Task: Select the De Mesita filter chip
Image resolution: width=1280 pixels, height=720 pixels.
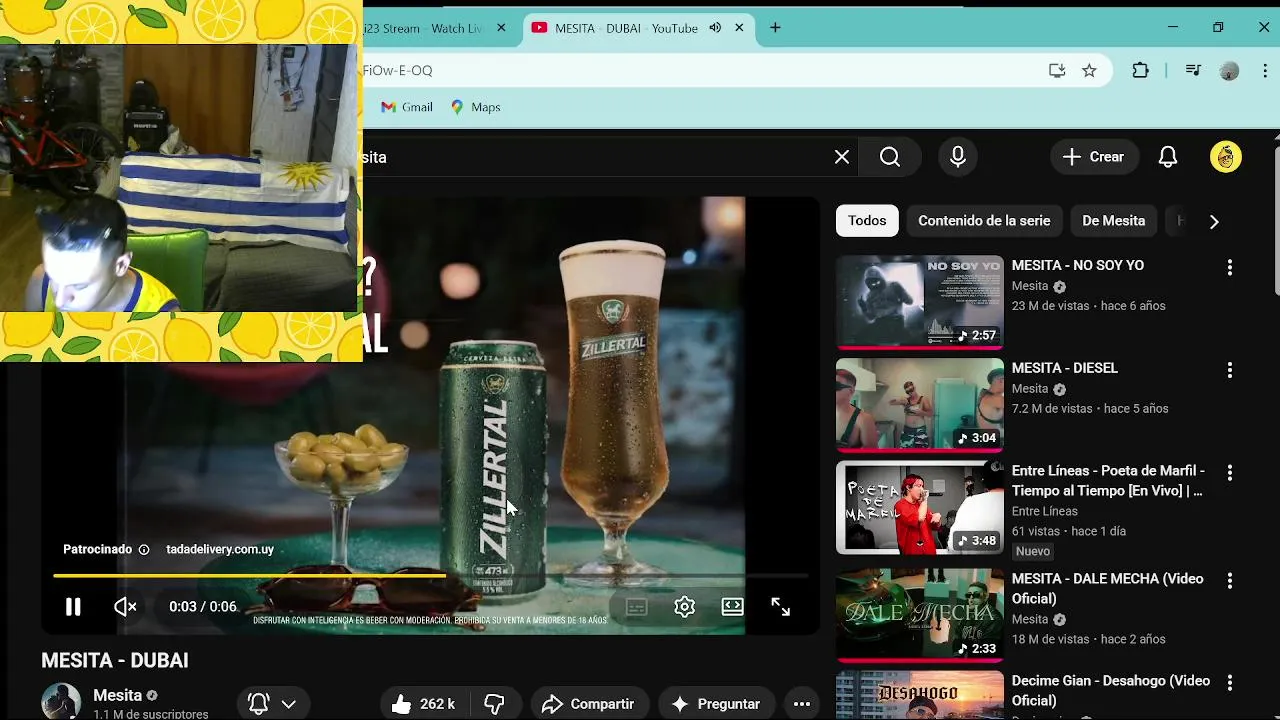Action: (1113, 221)
